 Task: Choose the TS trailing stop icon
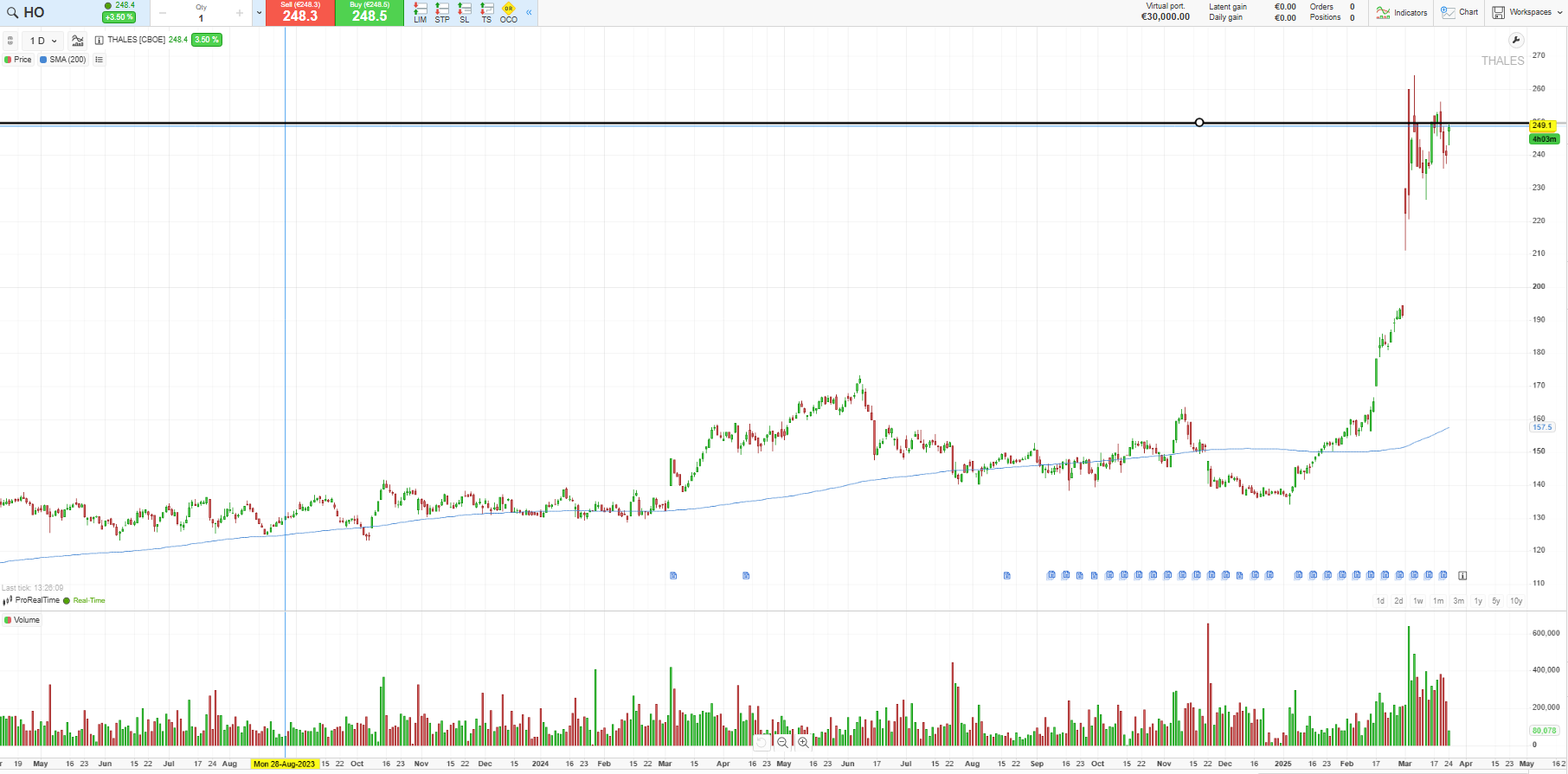486,12
